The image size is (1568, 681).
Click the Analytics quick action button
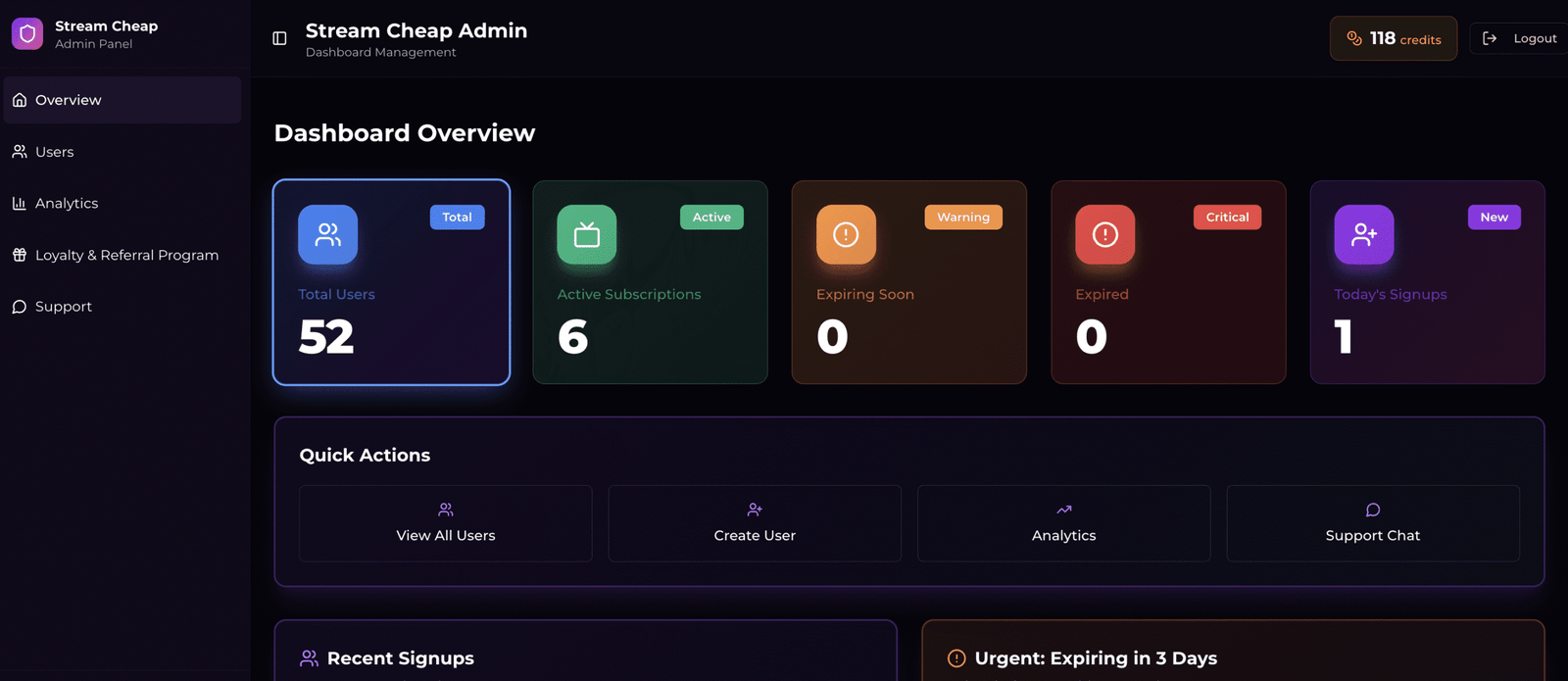1063,523
